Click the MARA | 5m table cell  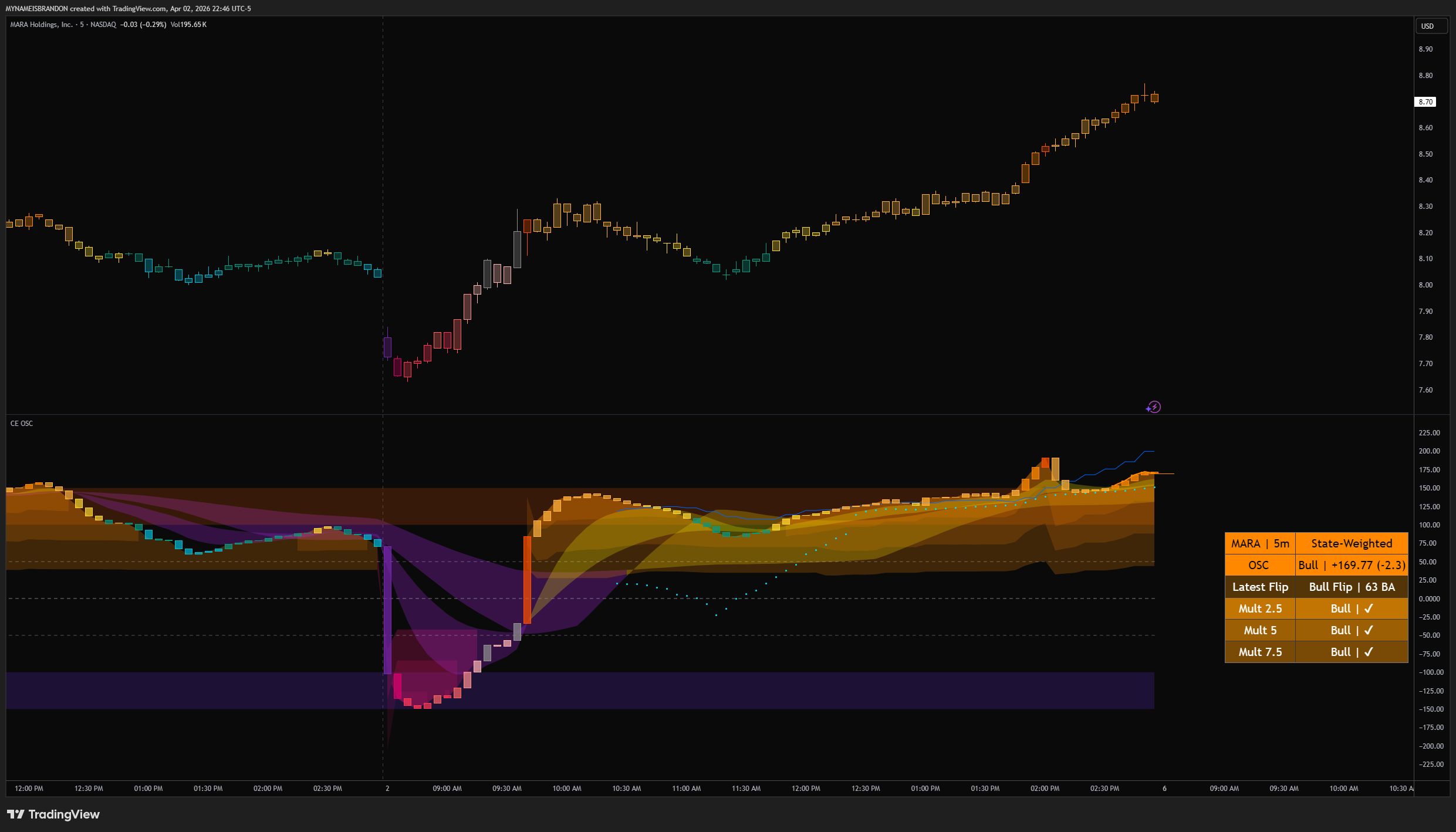(x=1260, y=543)
